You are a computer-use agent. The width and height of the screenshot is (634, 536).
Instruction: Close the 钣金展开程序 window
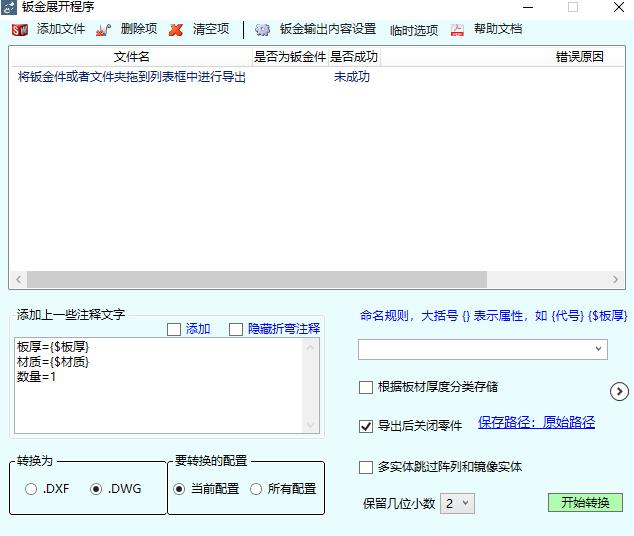(x=619, y=7)
